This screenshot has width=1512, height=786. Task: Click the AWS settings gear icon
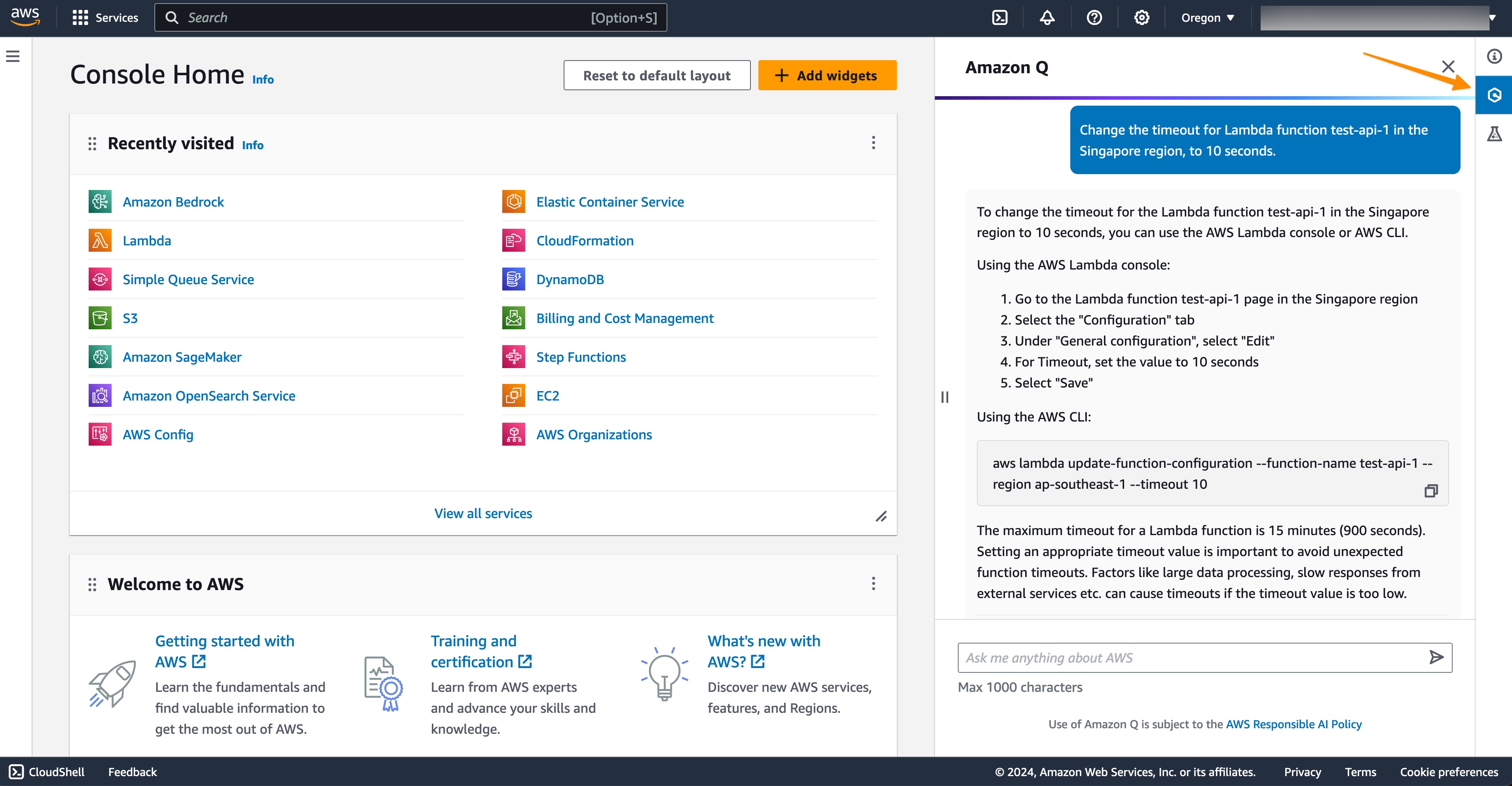(1141, 17)
